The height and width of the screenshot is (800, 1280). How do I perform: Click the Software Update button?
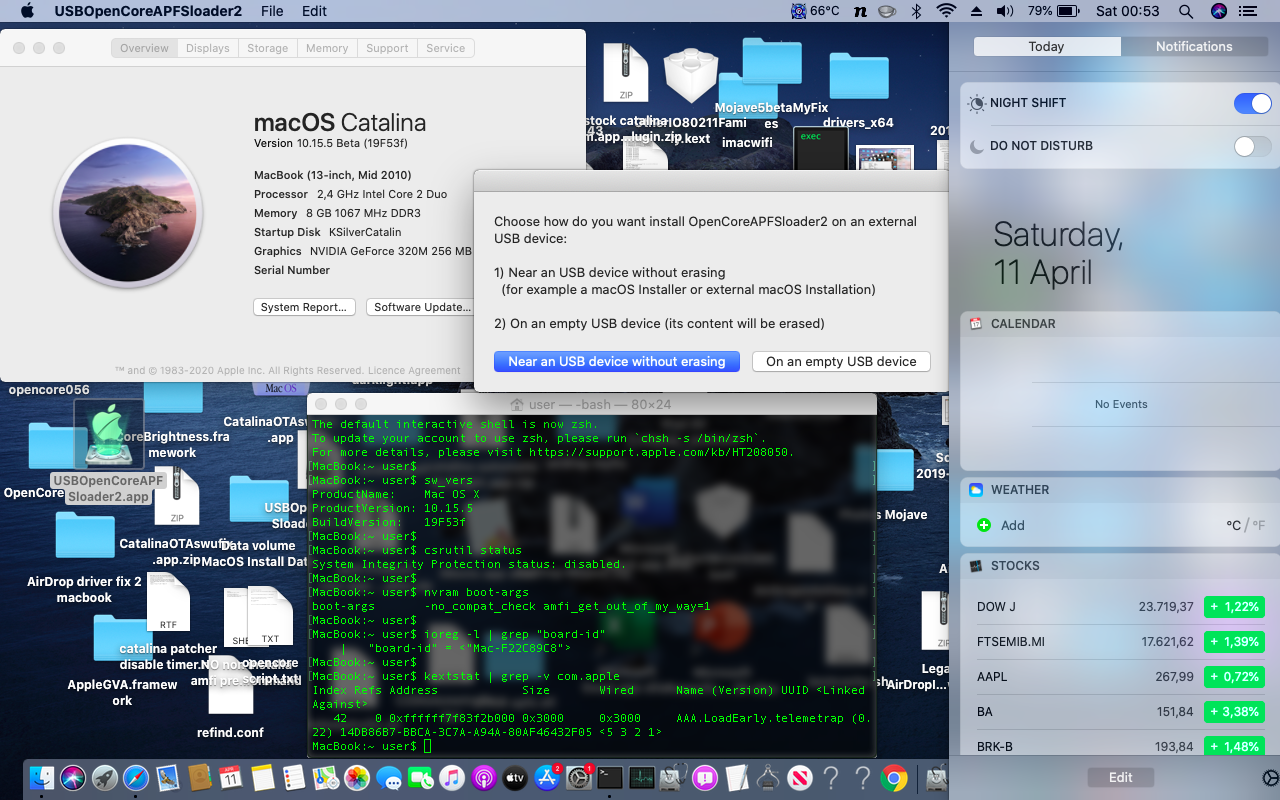pos(422,307)
